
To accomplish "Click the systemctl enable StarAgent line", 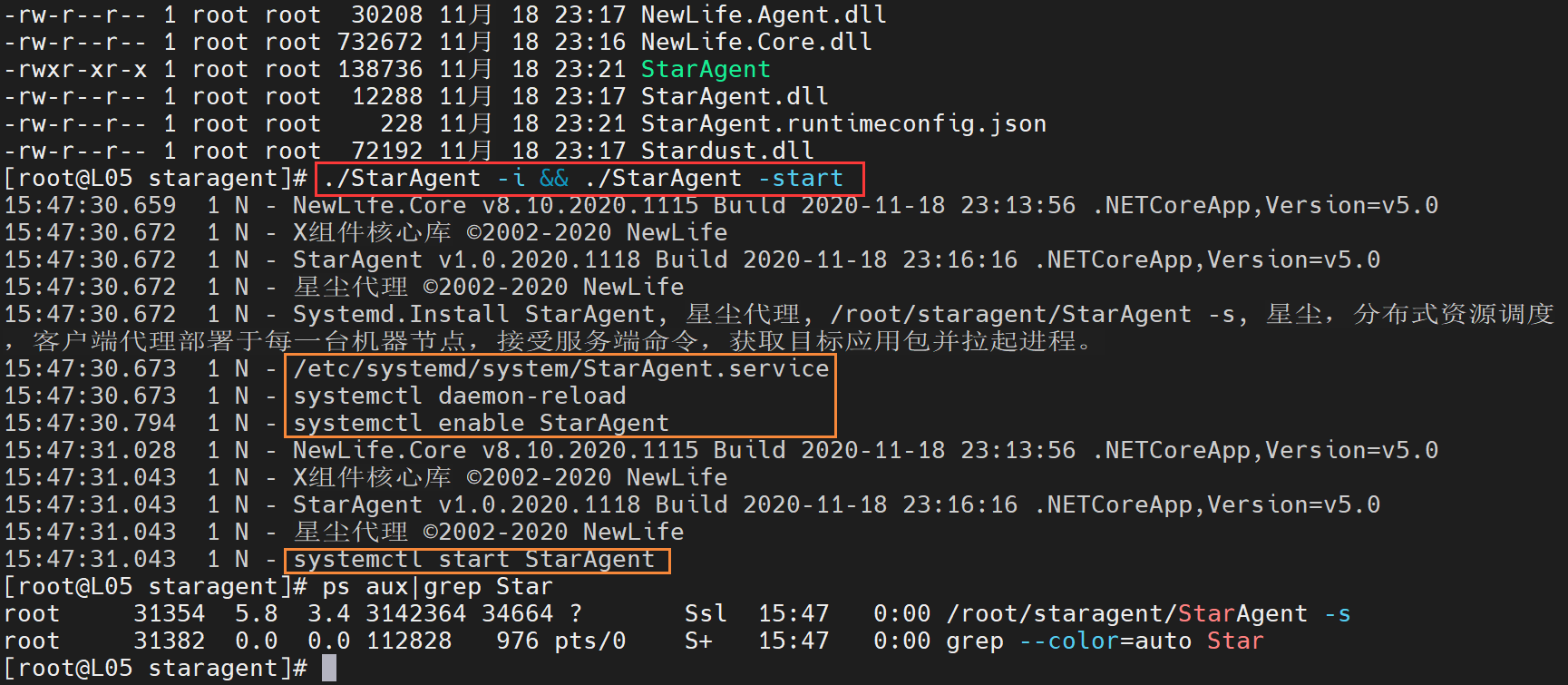I will [482, 423].
